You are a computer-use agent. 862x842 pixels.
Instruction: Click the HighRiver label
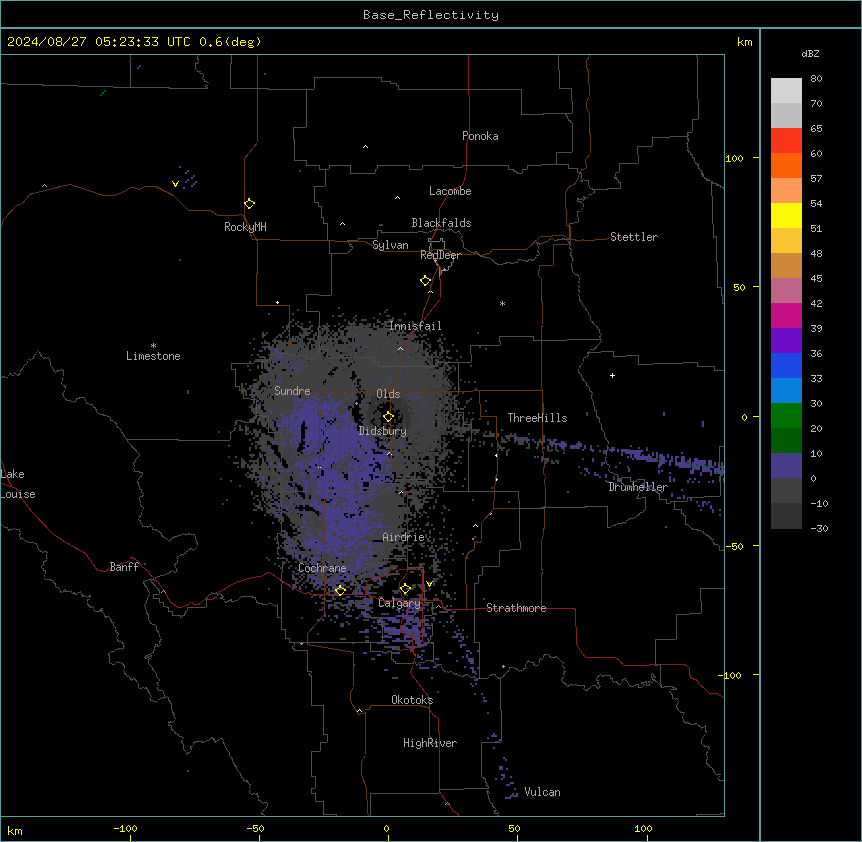[x=430, y=743]
